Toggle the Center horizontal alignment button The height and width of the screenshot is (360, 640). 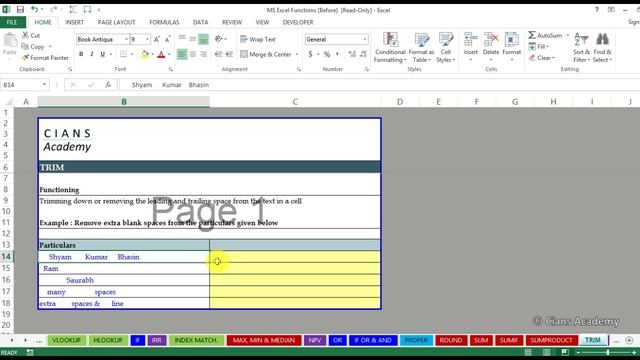click(193, 54)
